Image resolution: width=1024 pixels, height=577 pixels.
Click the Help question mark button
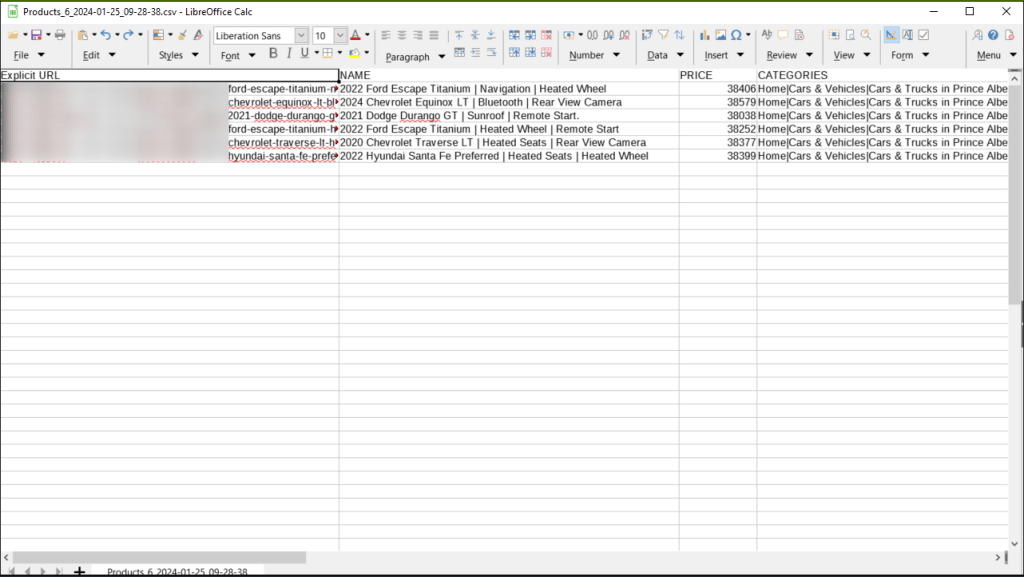(x=991, y=36)
